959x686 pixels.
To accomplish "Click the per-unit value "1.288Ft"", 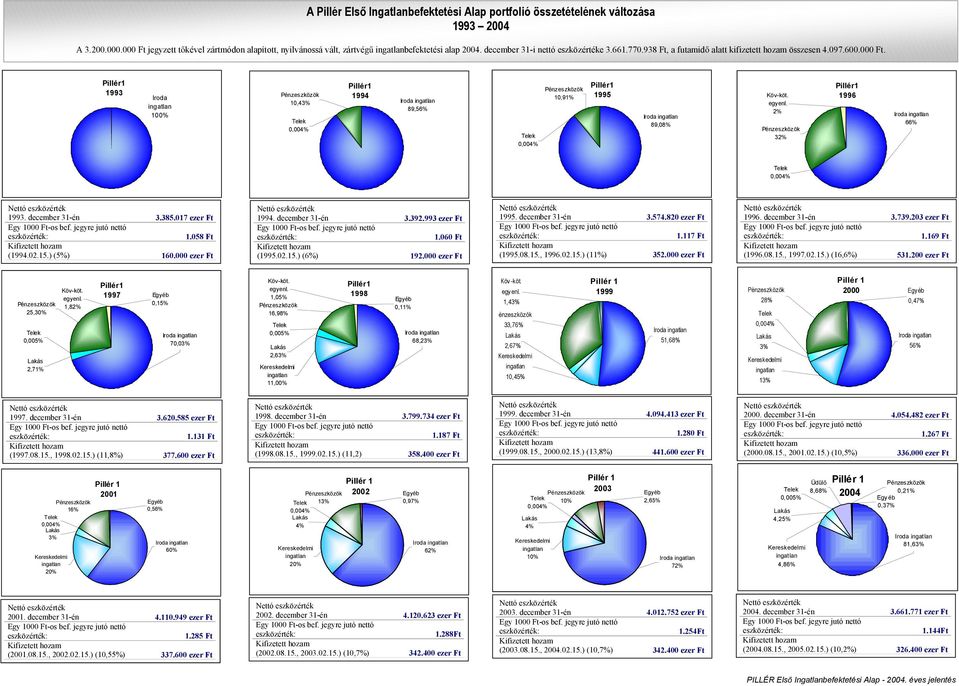I will point(448,635).
